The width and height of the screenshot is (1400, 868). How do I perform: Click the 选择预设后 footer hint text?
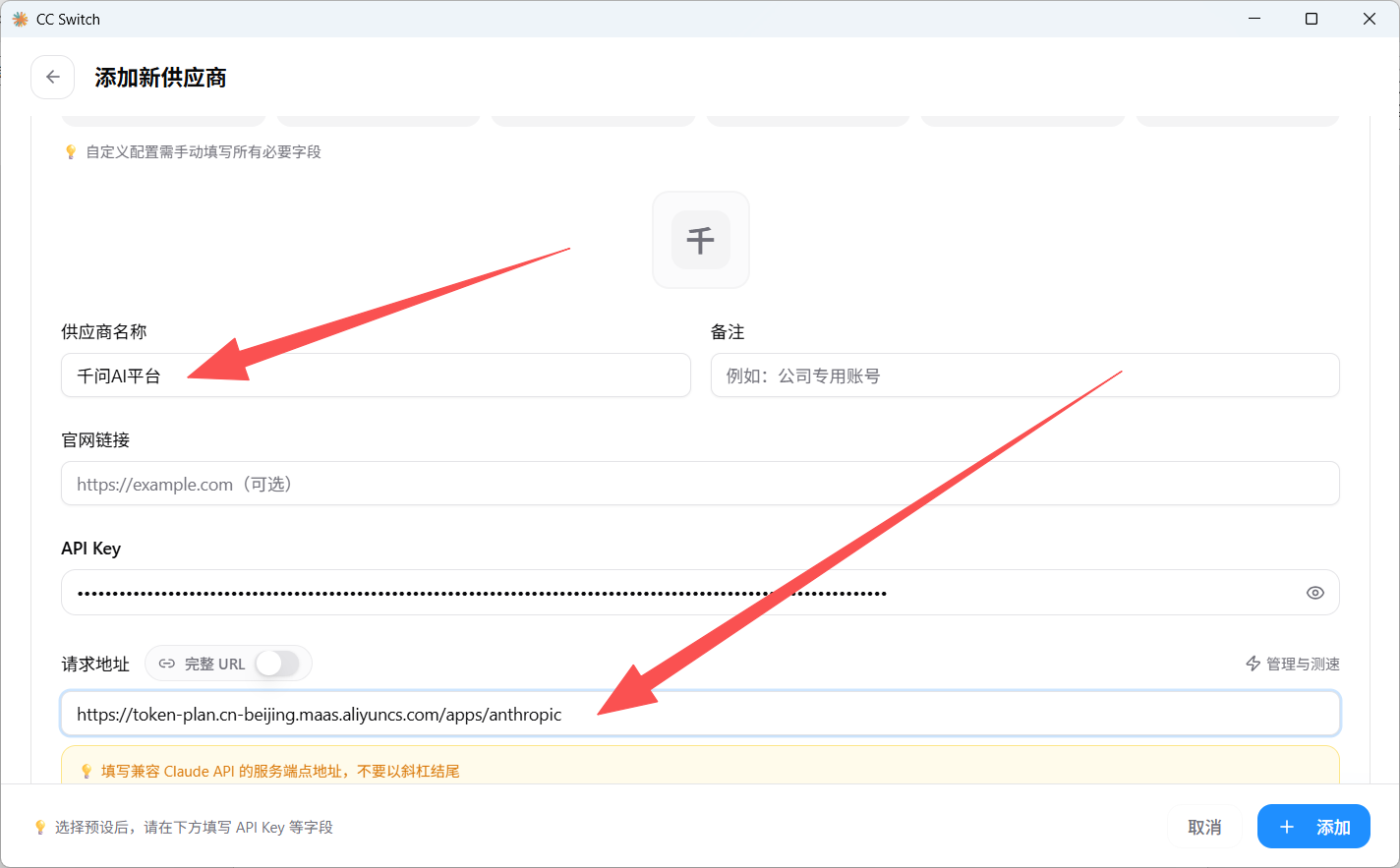[x=194, y=827]
